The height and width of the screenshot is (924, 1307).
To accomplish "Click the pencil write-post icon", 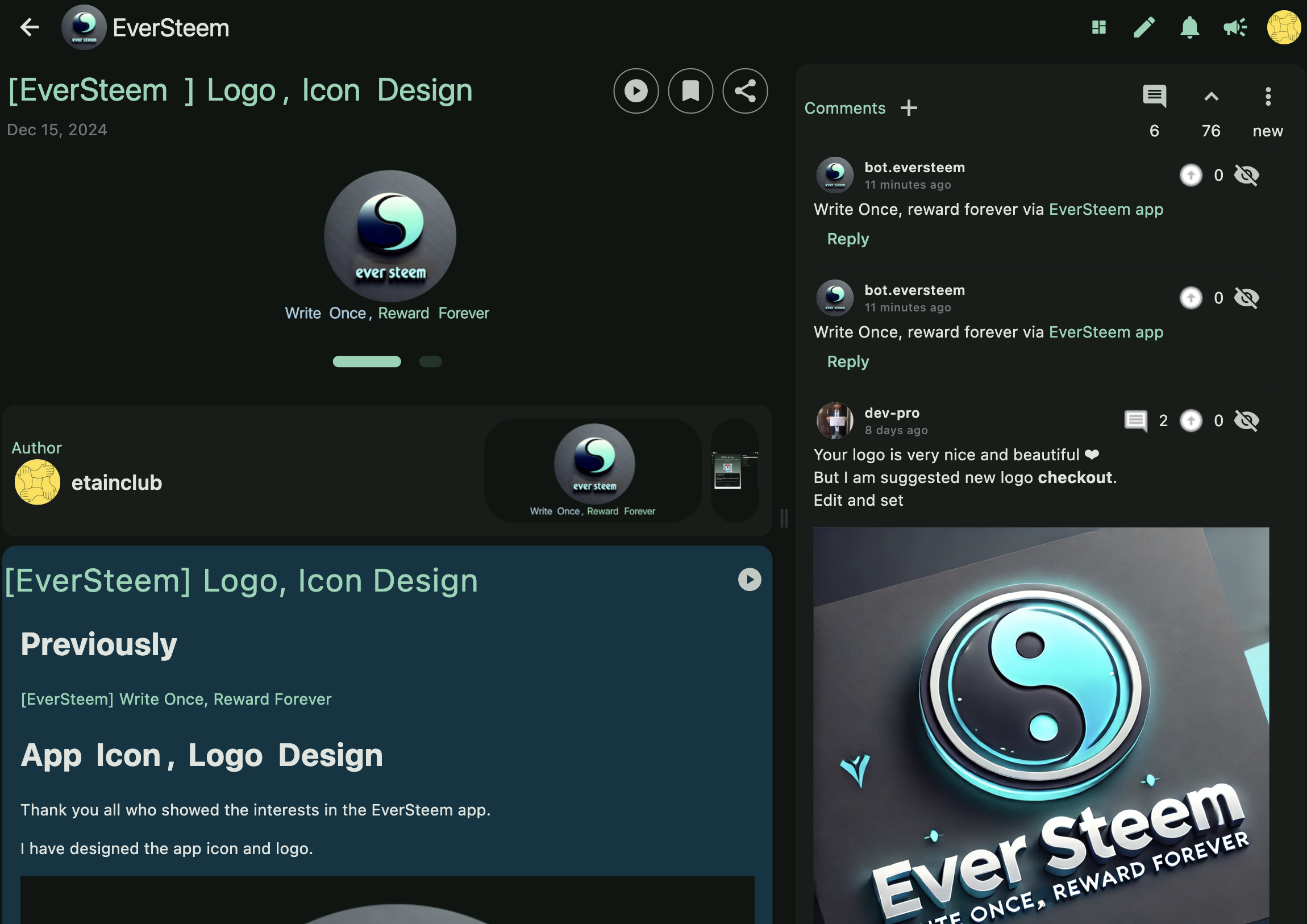I will tap(1143, 27).
